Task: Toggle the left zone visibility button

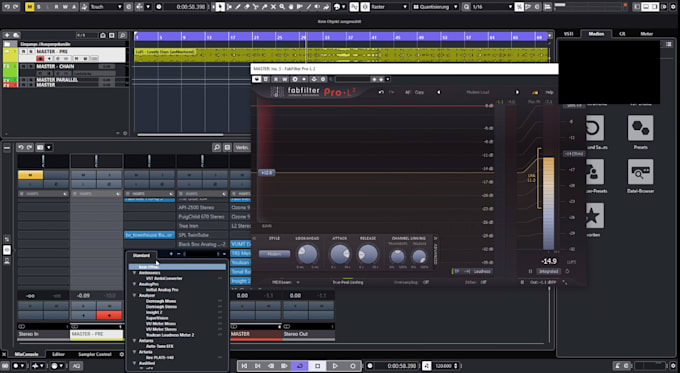Action: [x=636, y=7]
